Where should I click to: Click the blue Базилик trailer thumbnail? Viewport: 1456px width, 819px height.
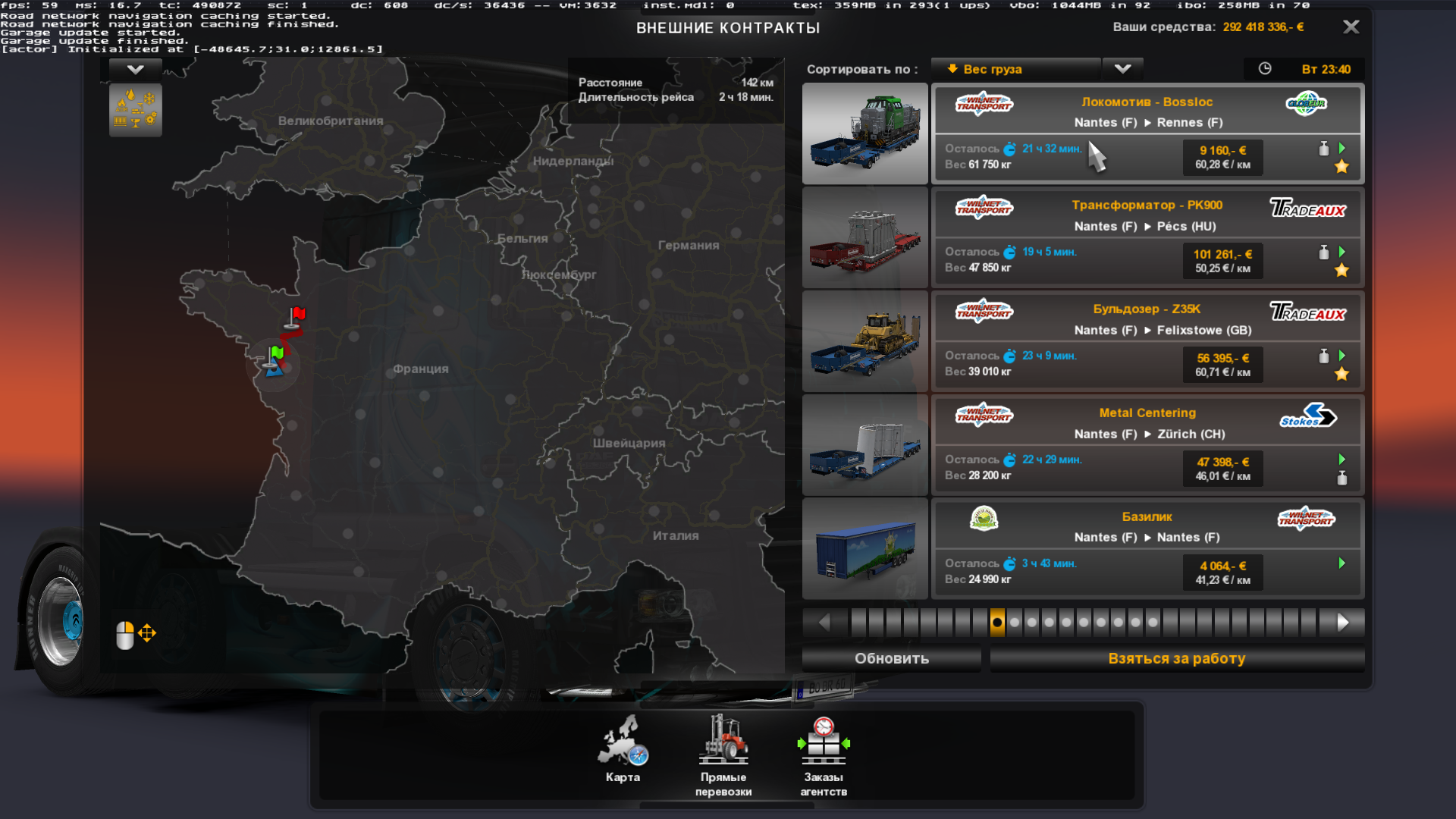pos(865,549)
